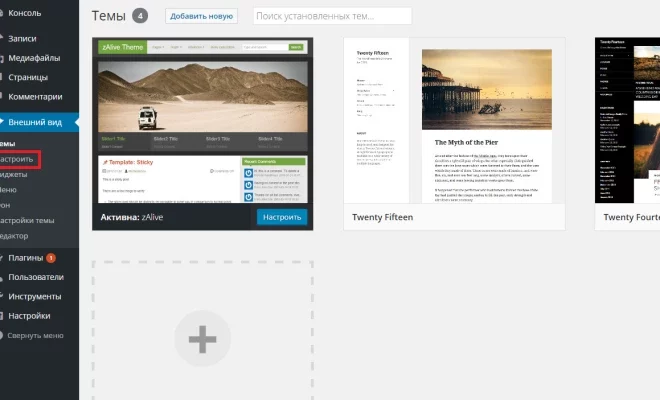Select the zAlive theme screenshot thumbnail
The height and width of the screenshot is (400, 660).
tap(202, 120)
